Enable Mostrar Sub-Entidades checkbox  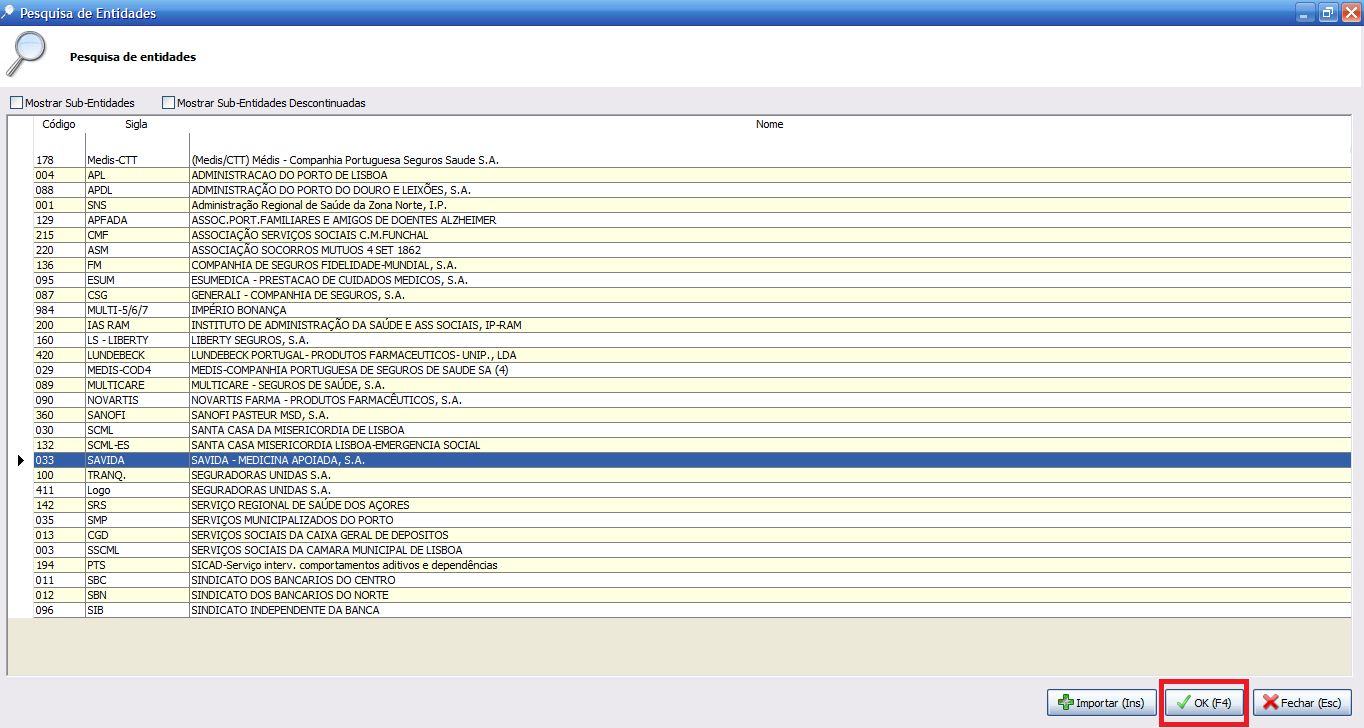(16, 103)
